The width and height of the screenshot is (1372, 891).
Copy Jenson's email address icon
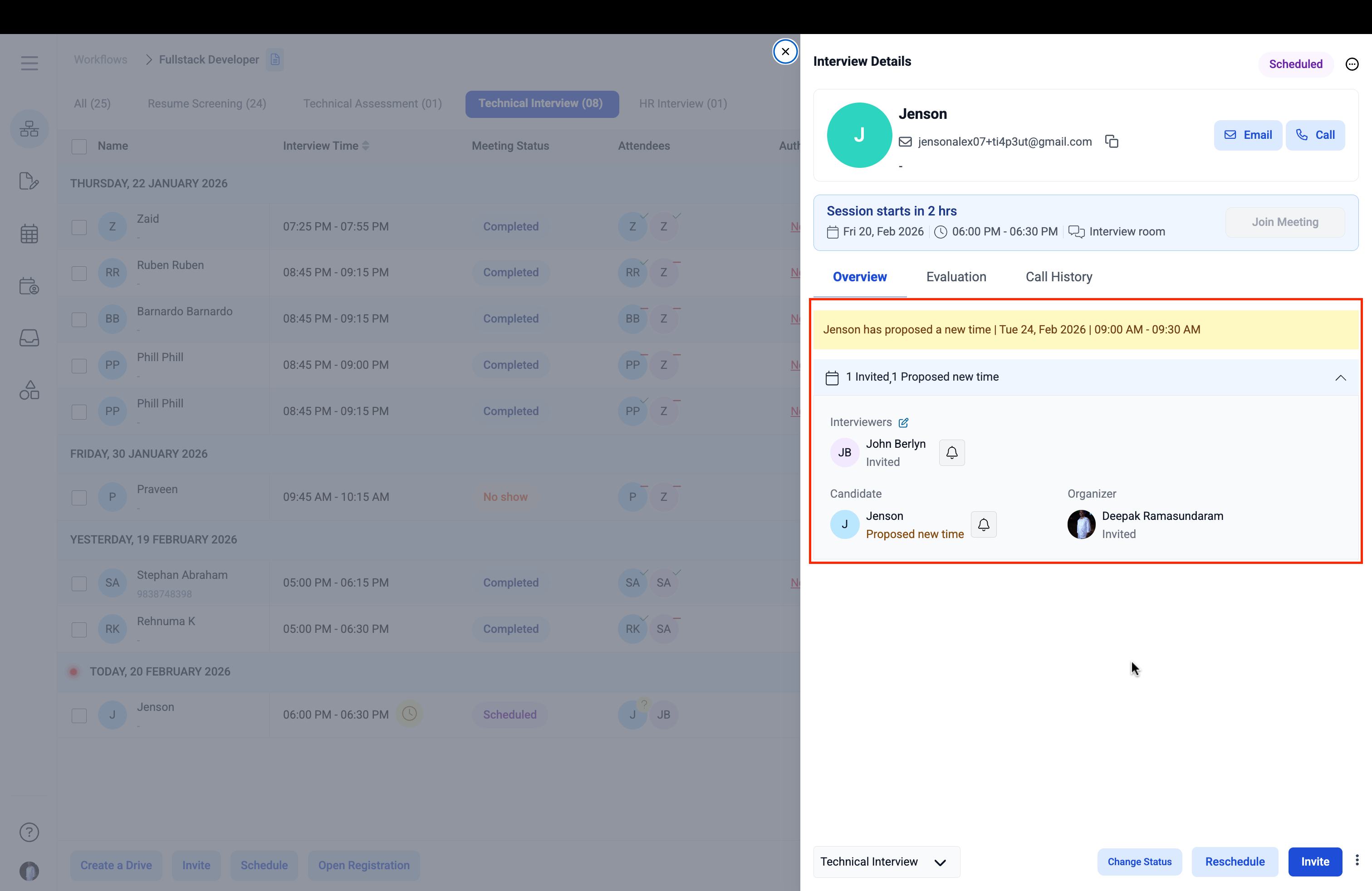(x=1112, y=141)
